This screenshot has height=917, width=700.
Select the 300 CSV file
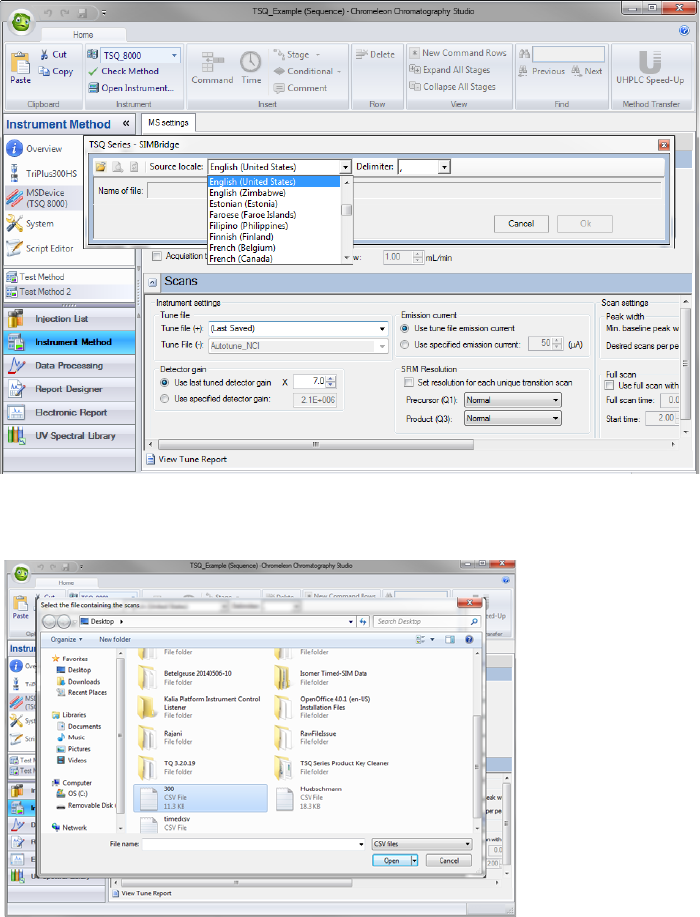200,798
